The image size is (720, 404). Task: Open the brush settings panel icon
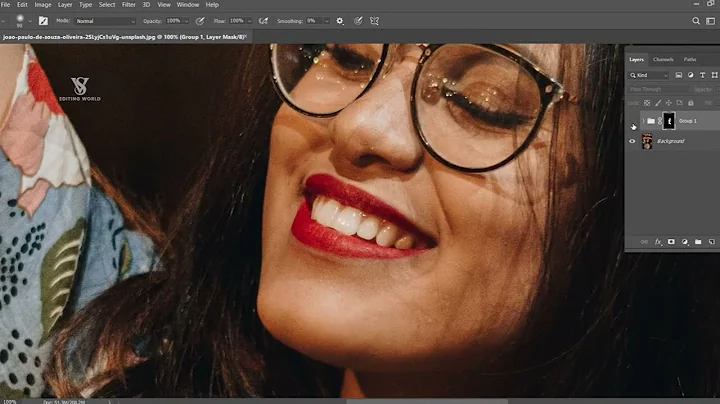coord(43,21)
